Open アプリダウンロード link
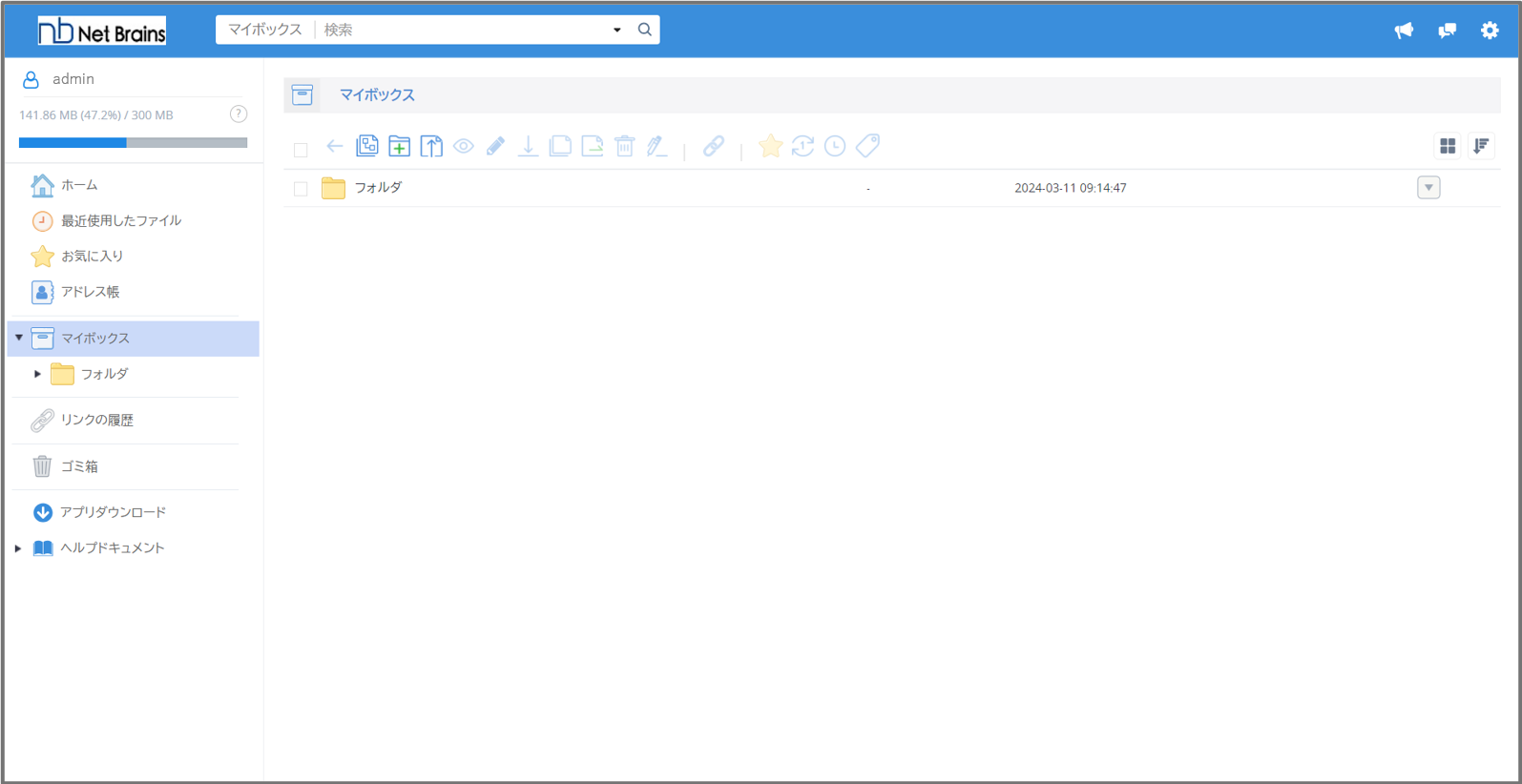Image resolution: width=1522 pixels, height=784 pixels. [x=113, y=512]
